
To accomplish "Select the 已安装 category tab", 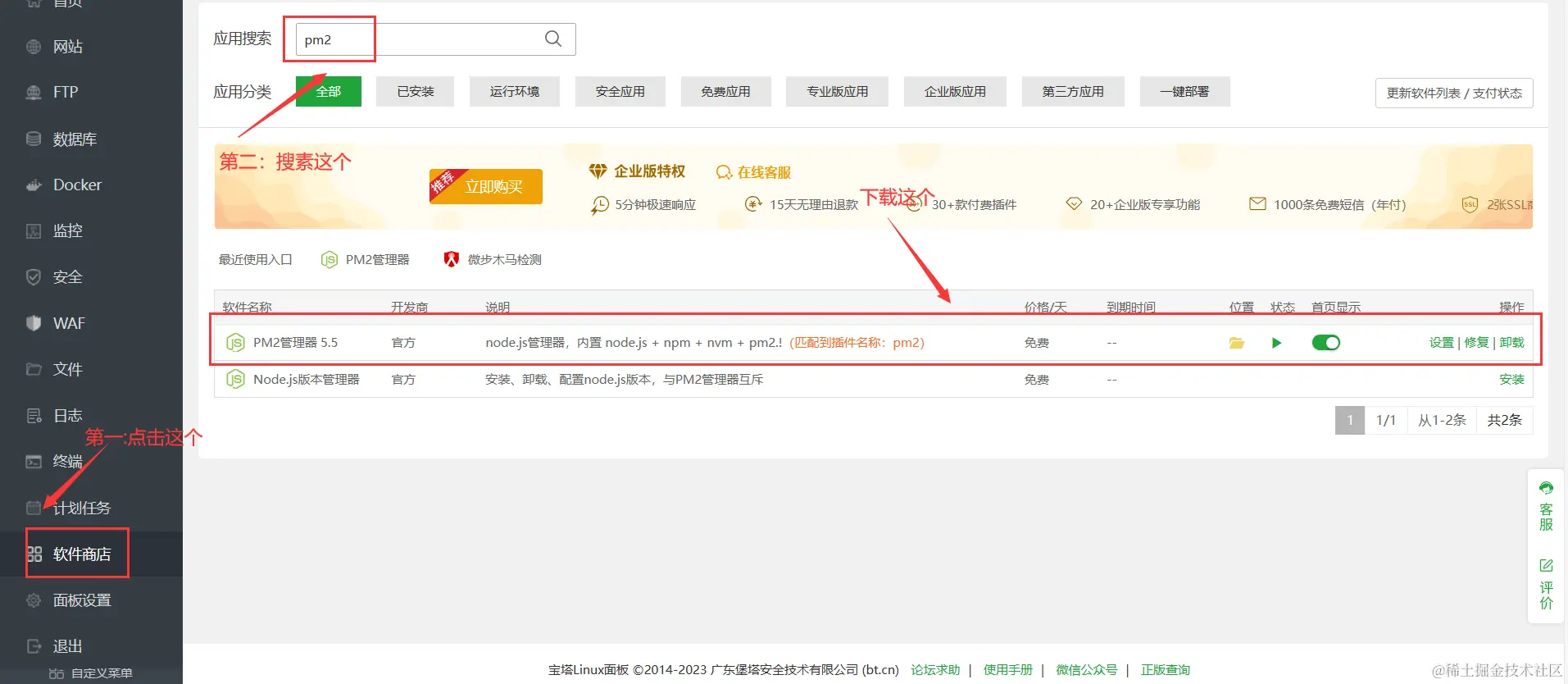I will [x=416, y=92].
